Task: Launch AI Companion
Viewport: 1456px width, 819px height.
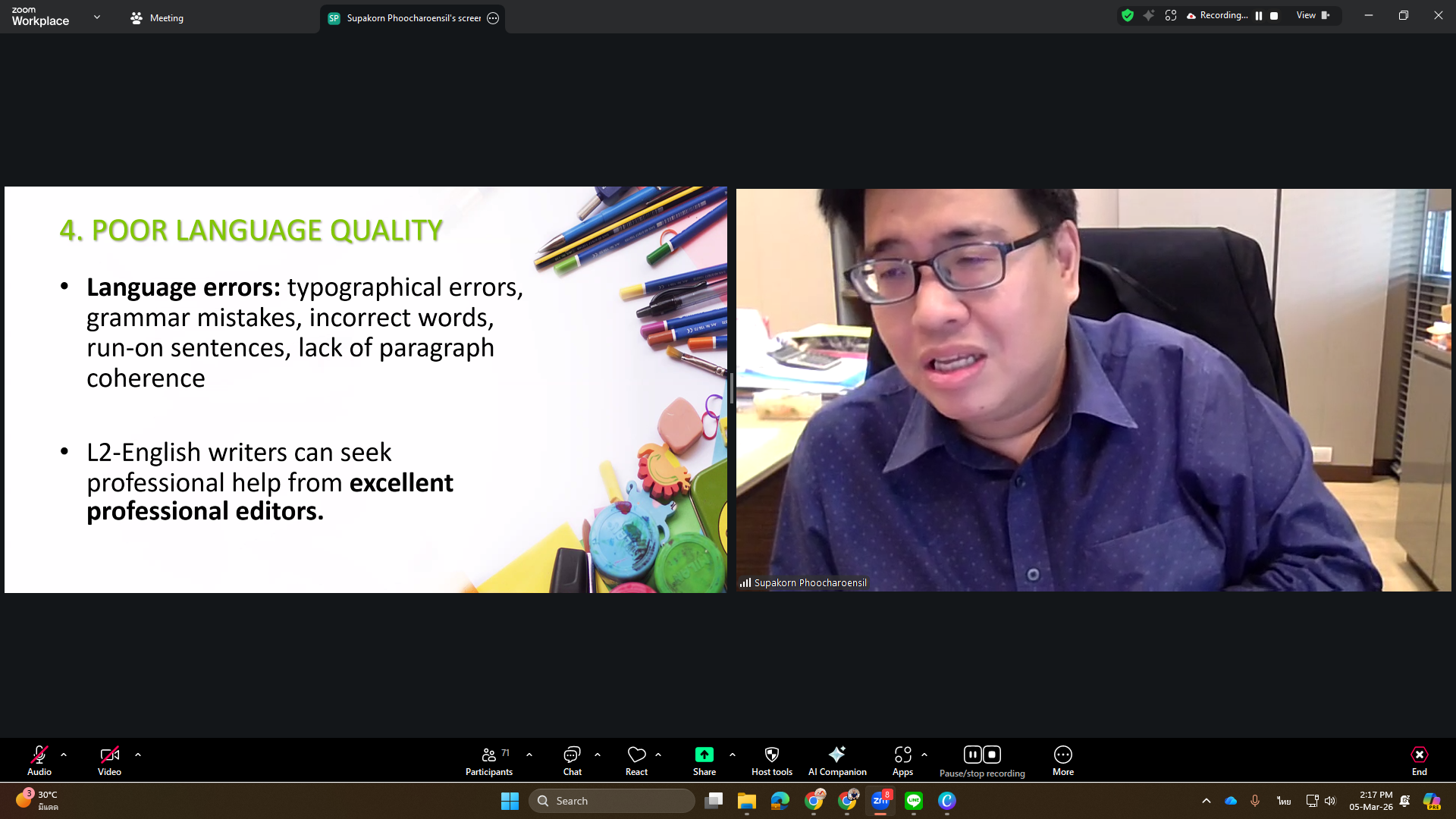Action: click(x=836, y=761)
